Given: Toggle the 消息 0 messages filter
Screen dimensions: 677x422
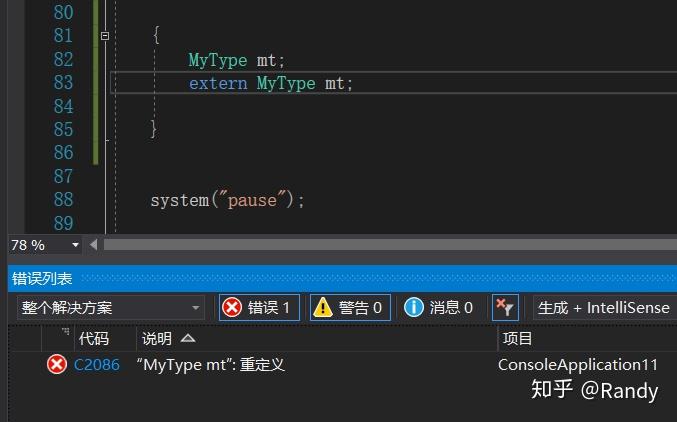Looking at the screenshot, I should point(439,308).
